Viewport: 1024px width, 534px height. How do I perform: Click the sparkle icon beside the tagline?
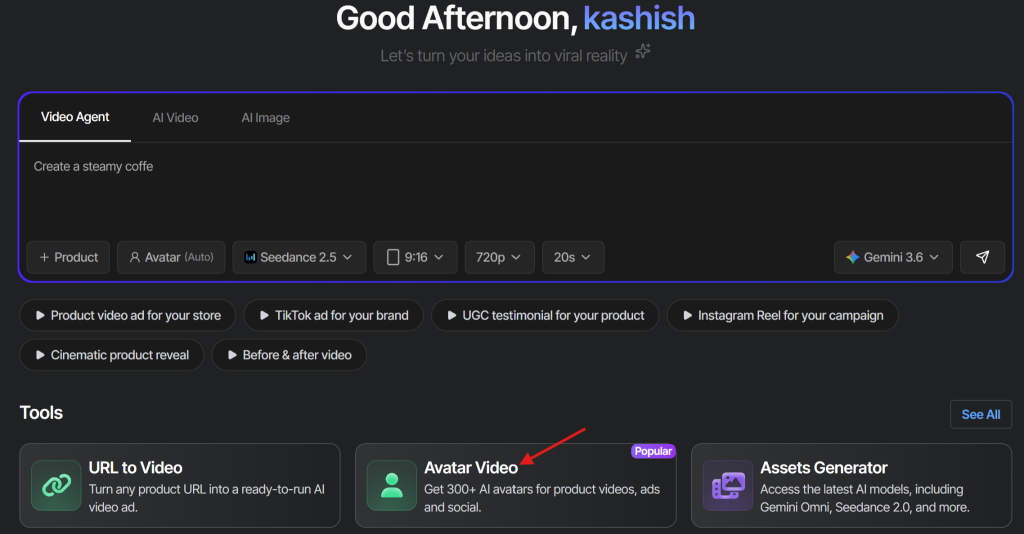click(x=643, y=52)
